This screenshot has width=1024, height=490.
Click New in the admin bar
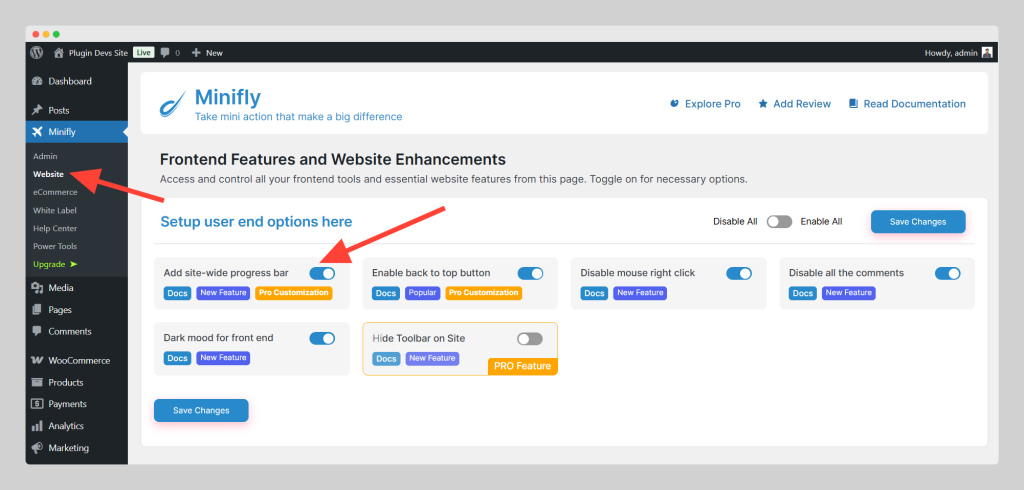(214, 53)
